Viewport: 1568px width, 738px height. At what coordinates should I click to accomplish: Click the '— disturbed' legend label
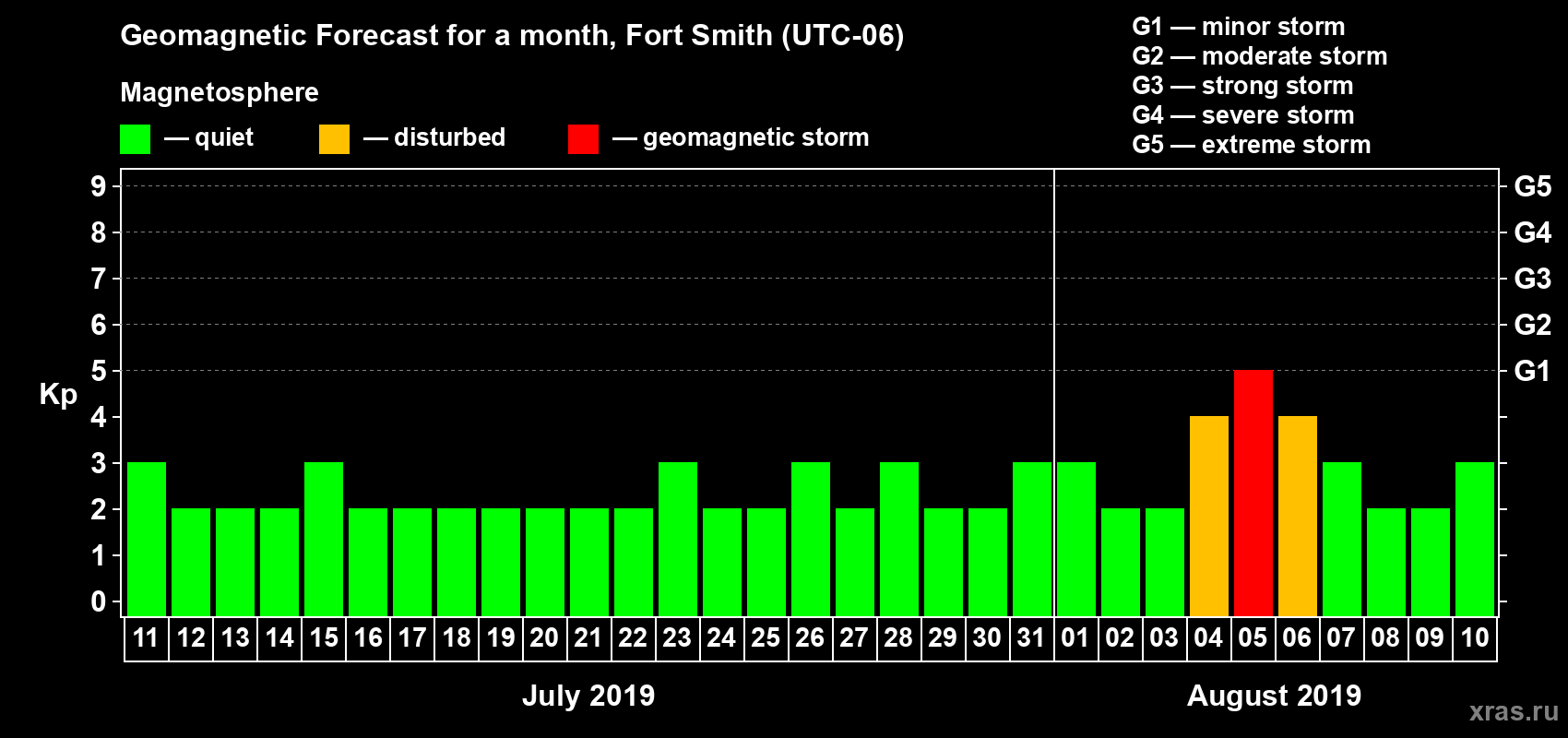tap(434, 137)
